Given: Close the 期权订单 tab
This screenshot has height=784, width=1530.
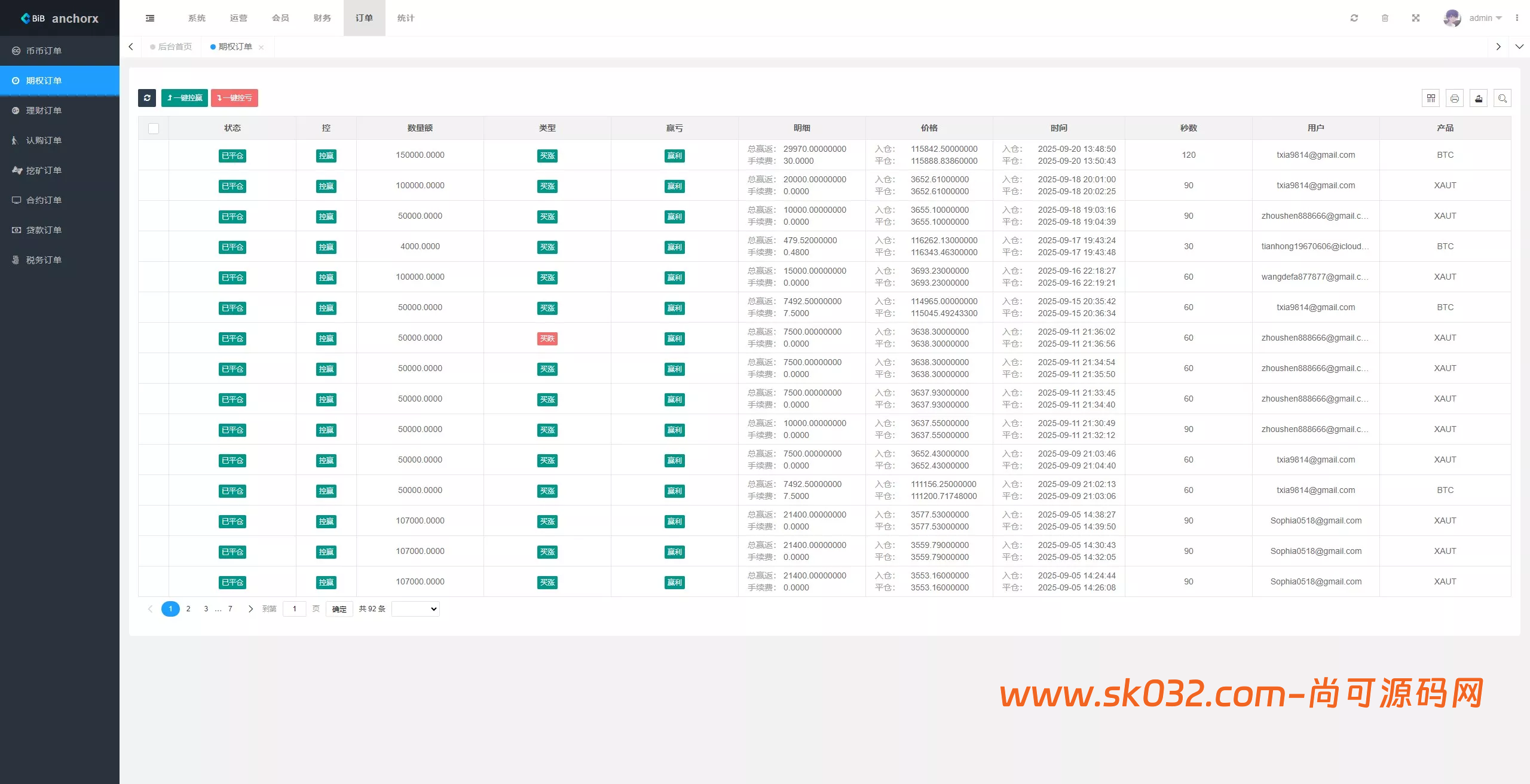Looking at the screenshot, I should [x=261, y=47].
